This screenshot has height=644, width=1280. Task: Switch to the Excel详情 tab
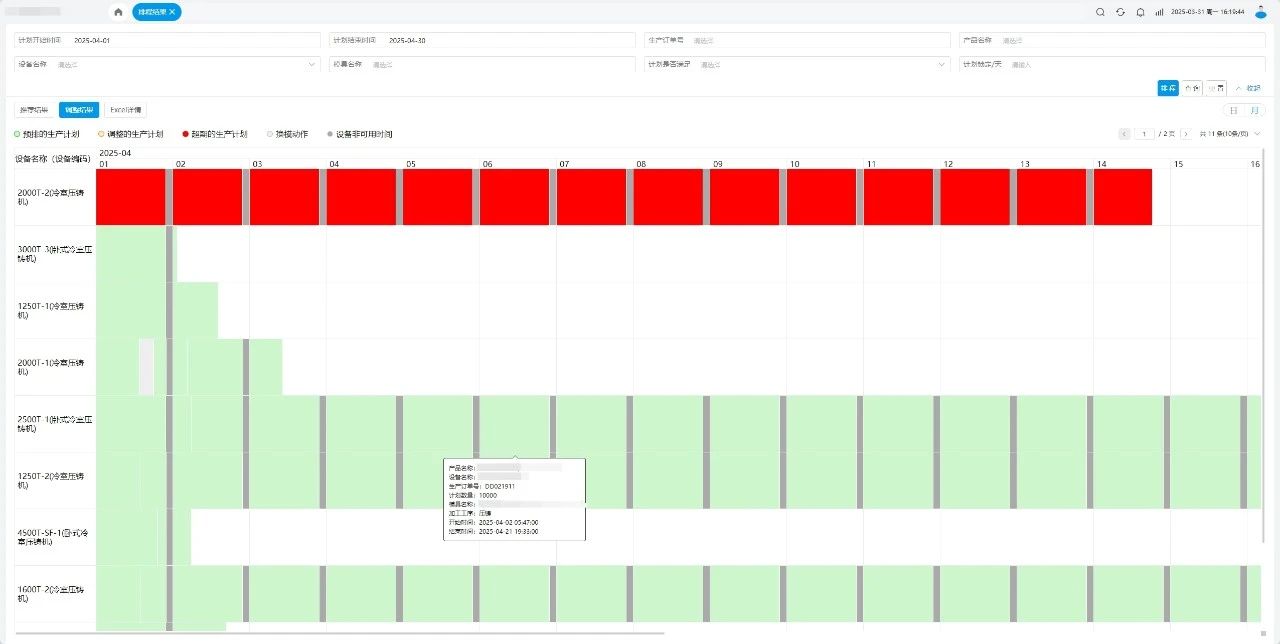point(125,110)
